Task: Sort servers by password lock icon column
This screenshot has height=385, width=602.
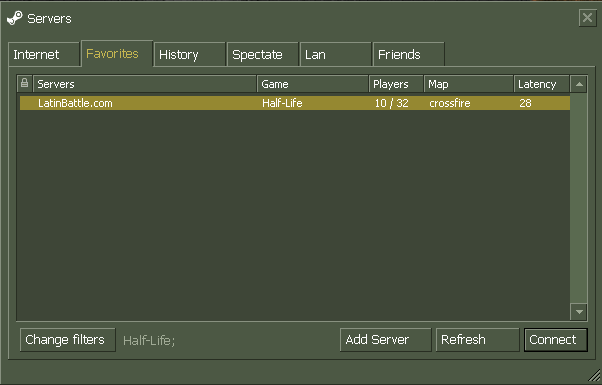Action: [25, 83]
